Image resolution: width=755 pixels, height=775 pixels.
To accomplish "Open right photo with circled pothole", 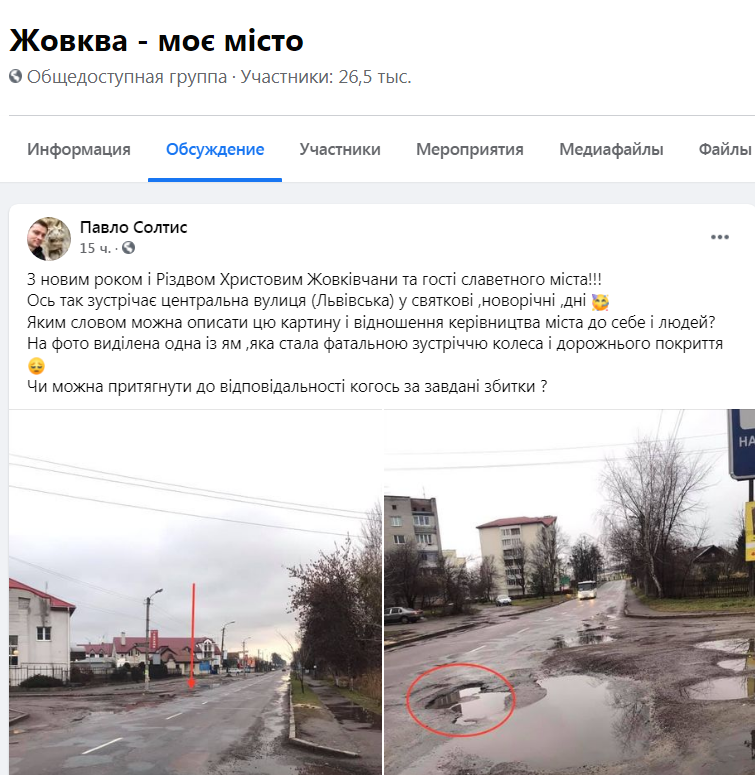I will (x=570, y=592).
